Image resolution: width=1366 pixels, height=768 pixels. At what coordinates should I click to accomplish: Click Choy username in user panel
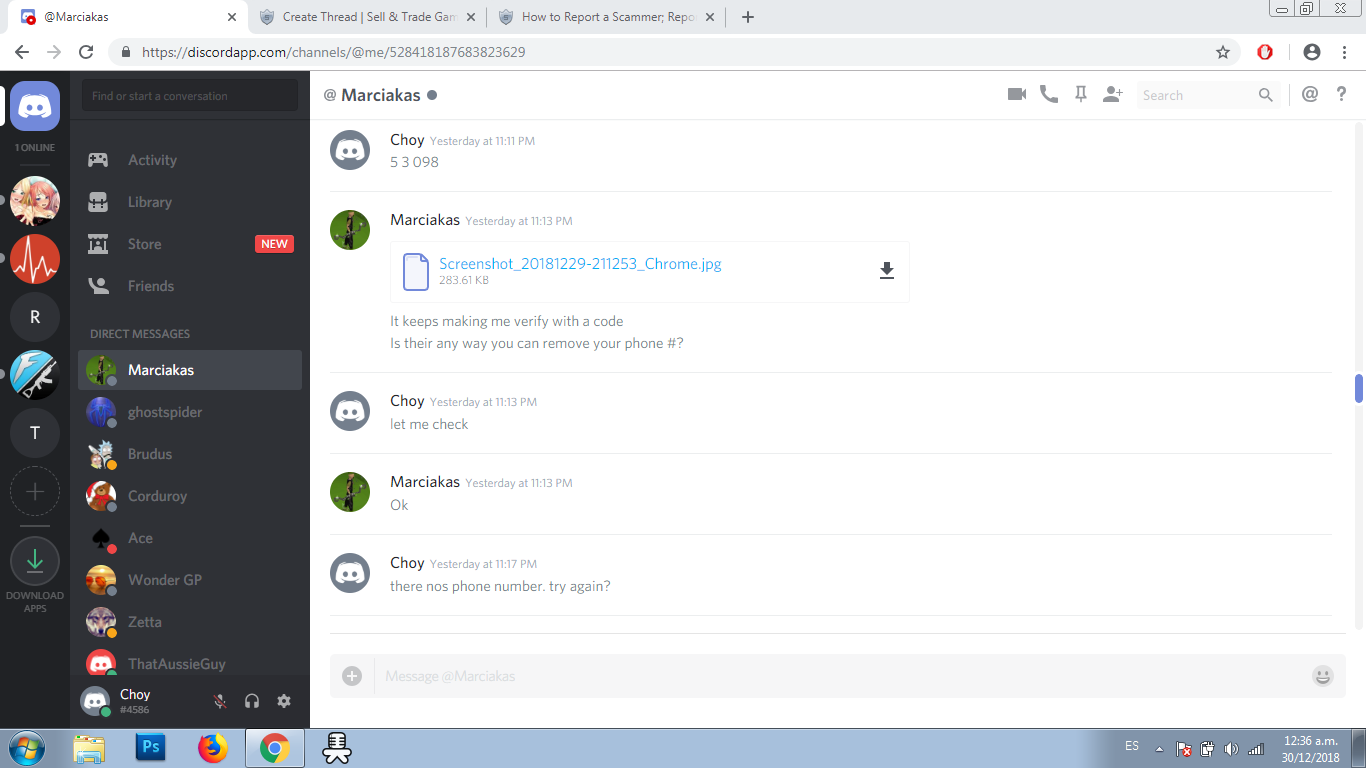(x=135, y=694)
